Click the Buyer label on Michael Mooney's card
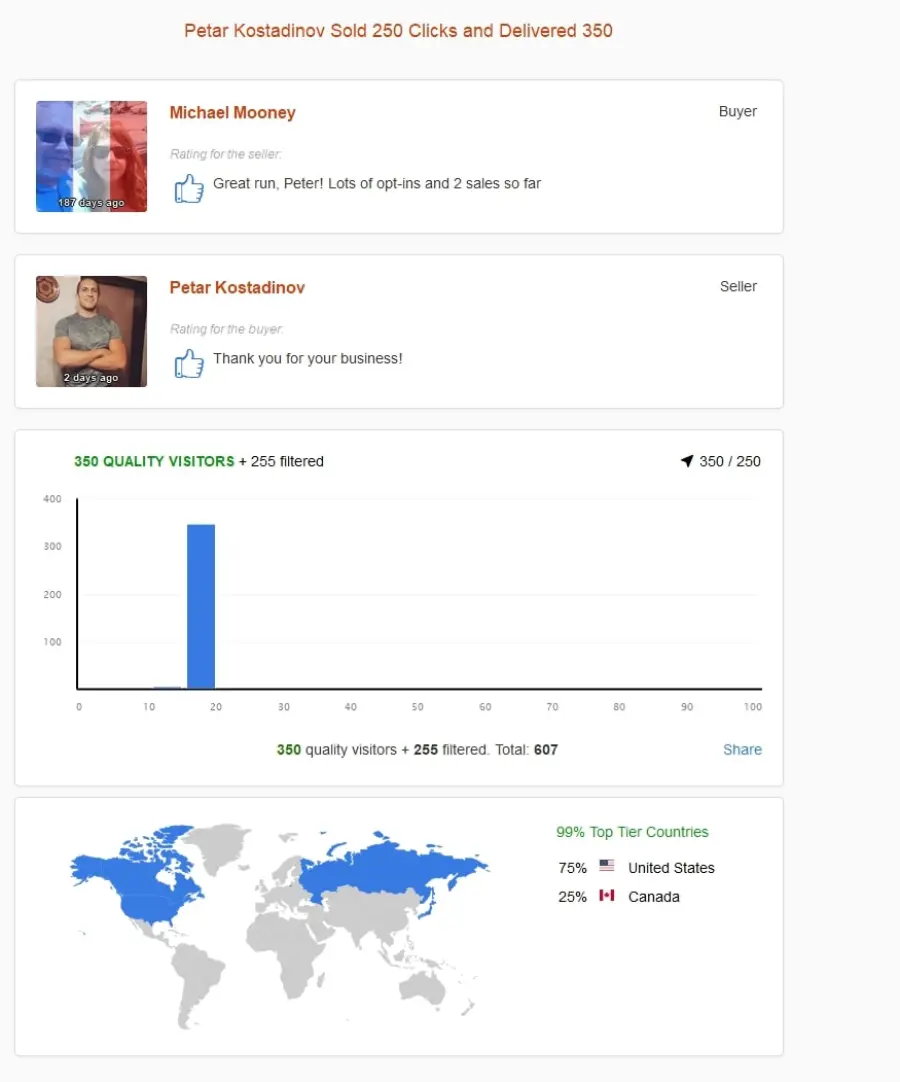 click(738, 111)
